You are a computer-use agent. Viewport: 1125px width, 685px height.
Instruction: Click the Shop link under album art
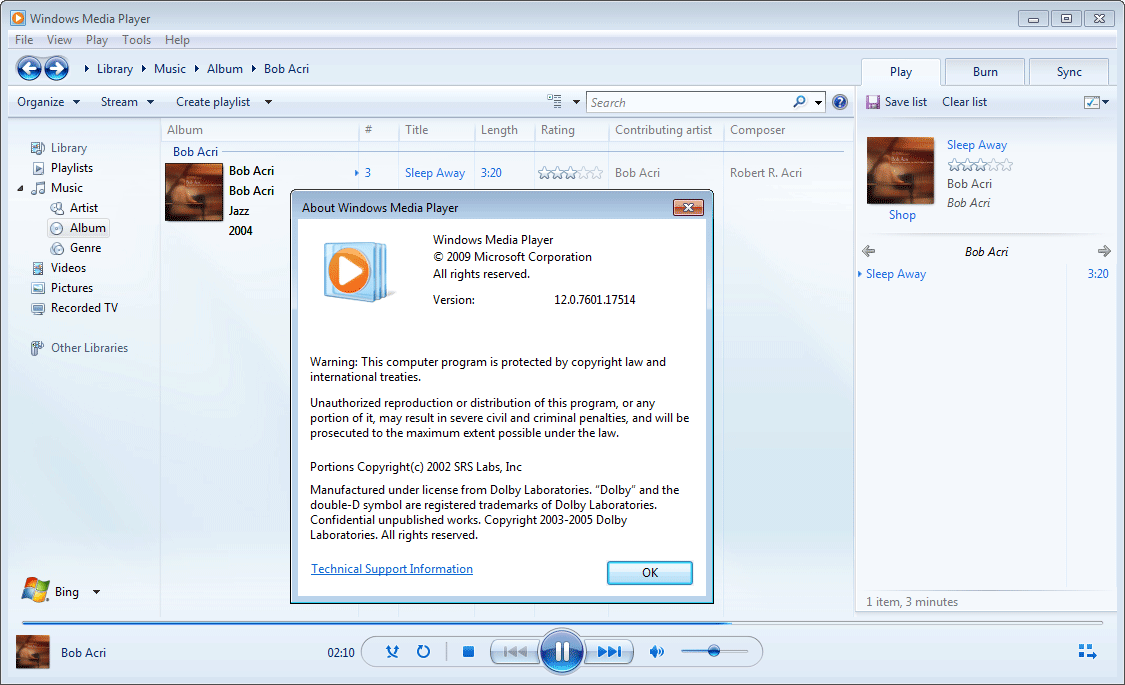[902, 214]
